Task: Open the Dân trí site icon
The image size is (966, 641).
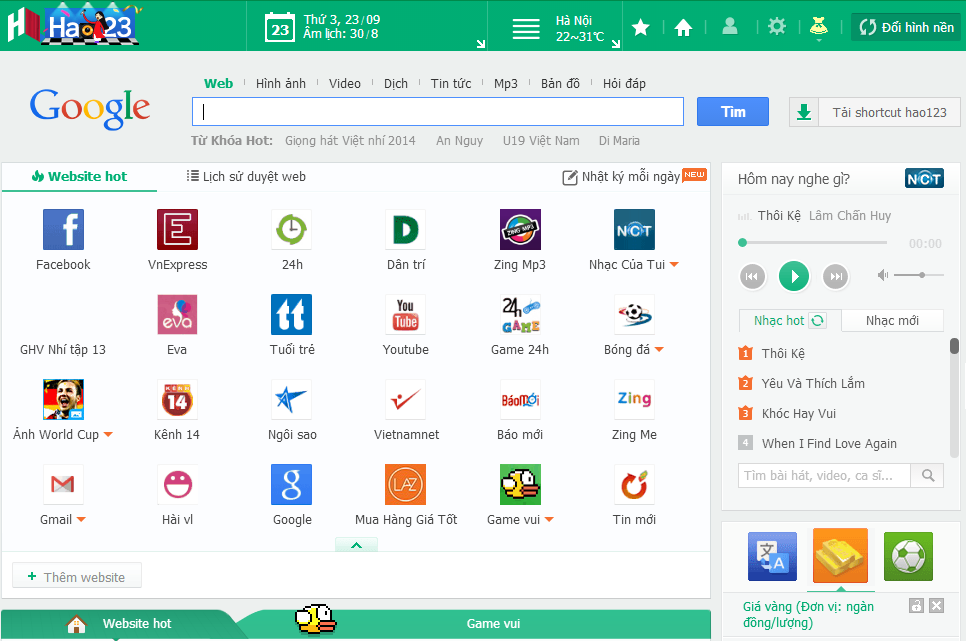Action: tap(405, 229)
